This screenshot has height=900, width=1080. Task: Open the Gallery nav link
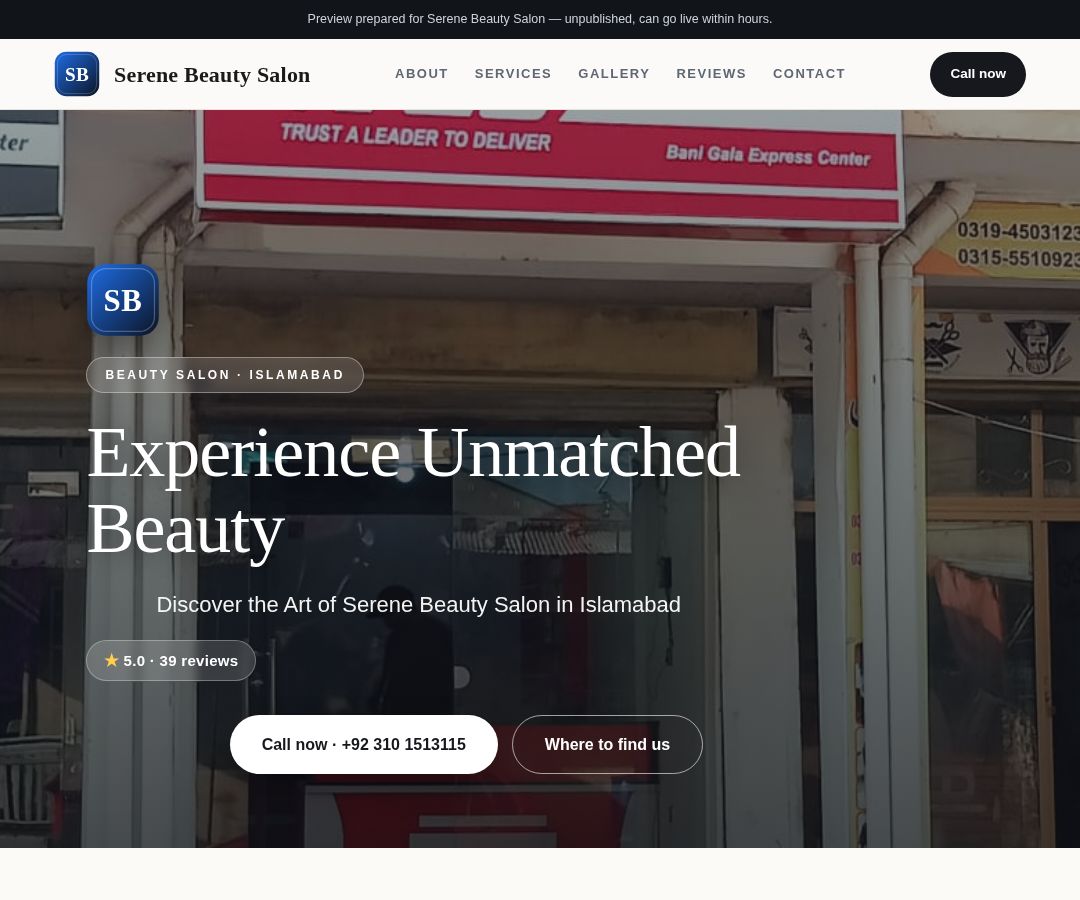click(614, 74)
